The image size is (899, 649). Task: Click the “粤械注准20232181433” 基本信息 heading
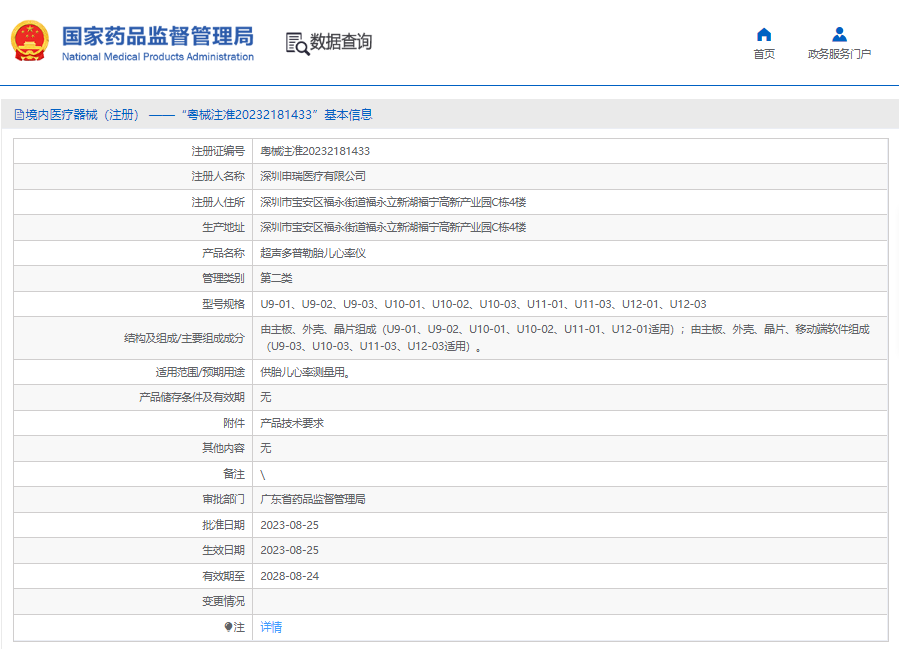(x=277, y=115)
